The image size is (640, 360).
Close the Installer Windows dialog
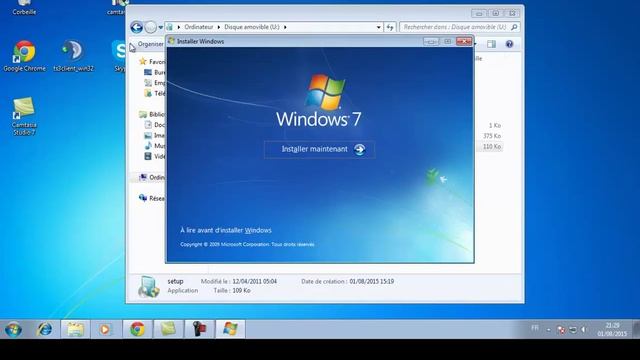464,41
